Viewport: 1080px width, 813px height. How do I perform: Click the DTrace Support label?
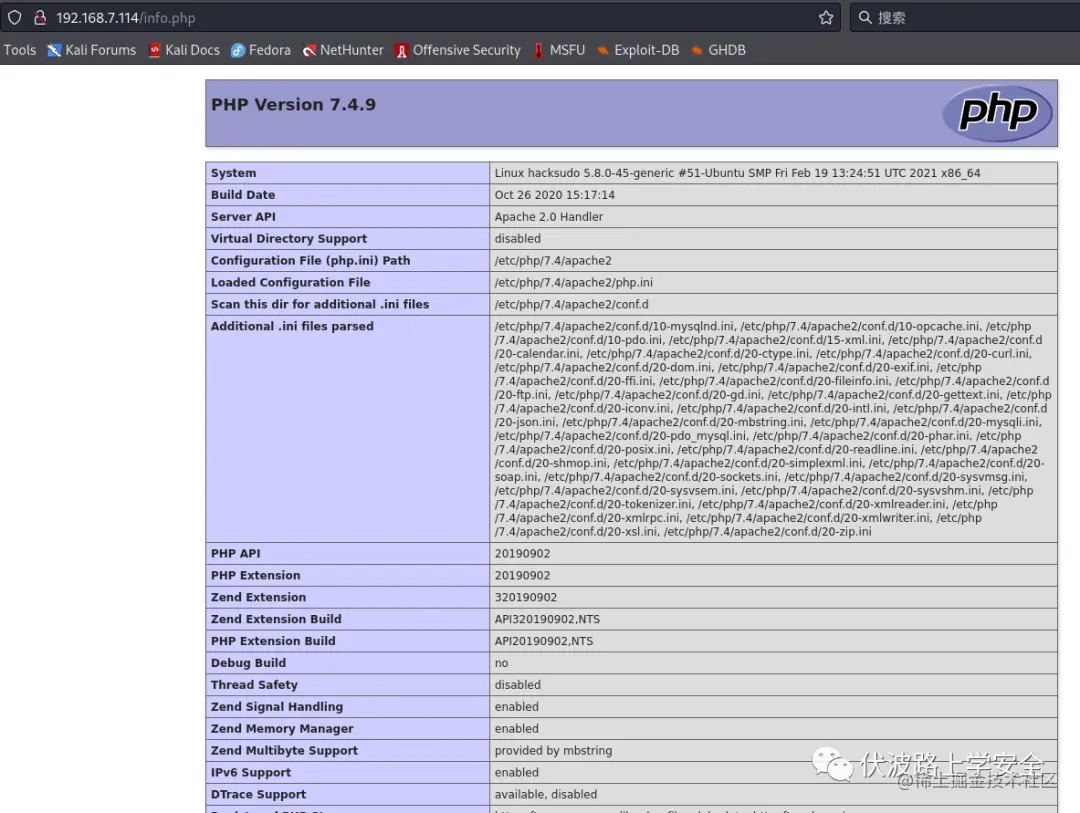click(x=258, y=794)
